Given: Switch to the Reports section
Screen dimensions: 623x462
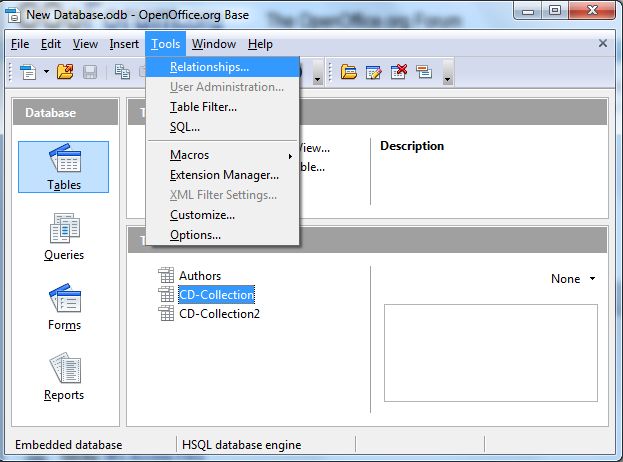Looking at the screenshot, I should click(x=64, y=377).
